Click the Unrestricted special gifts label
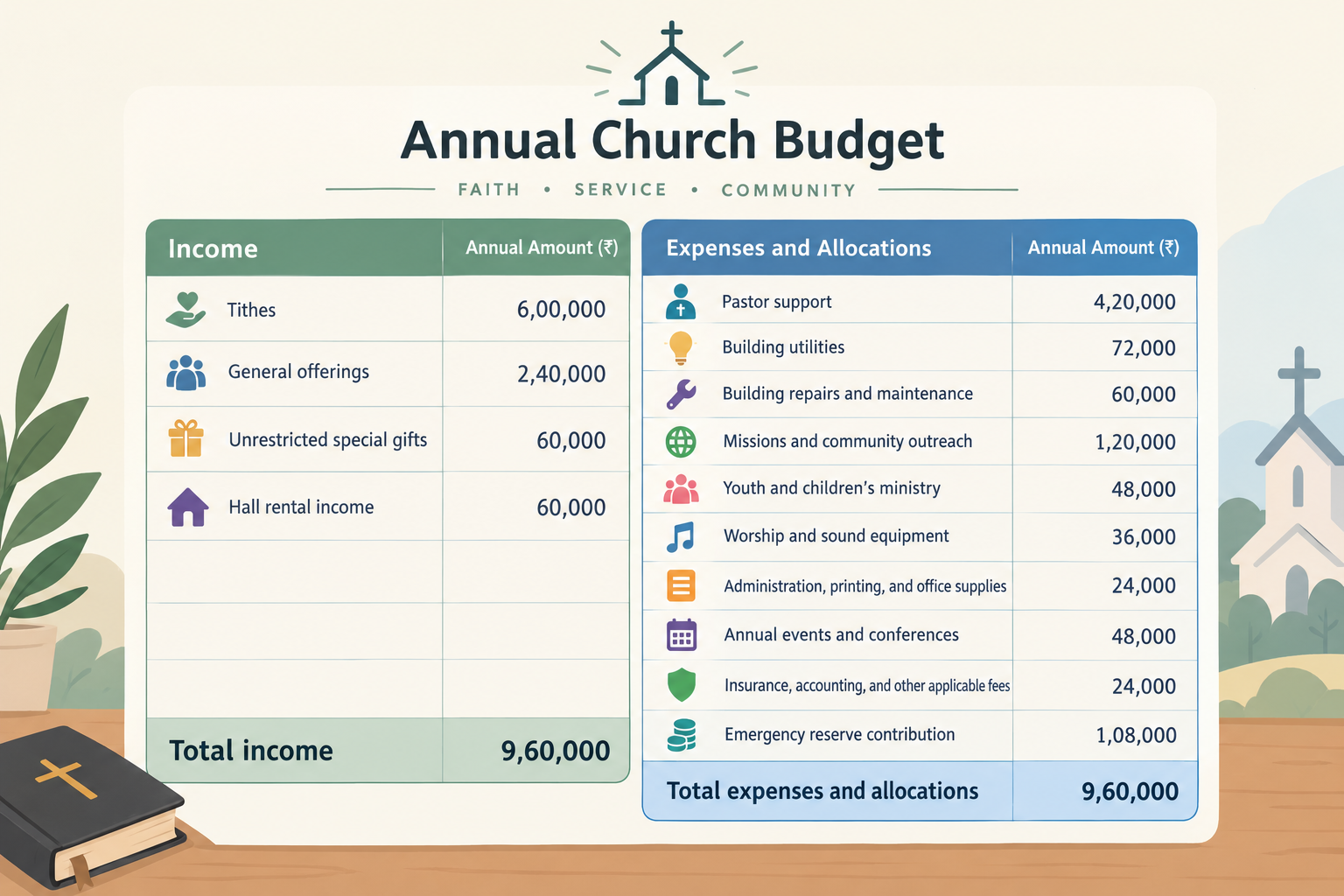This screenshot has width=1344, height=896. pos(328,439)
